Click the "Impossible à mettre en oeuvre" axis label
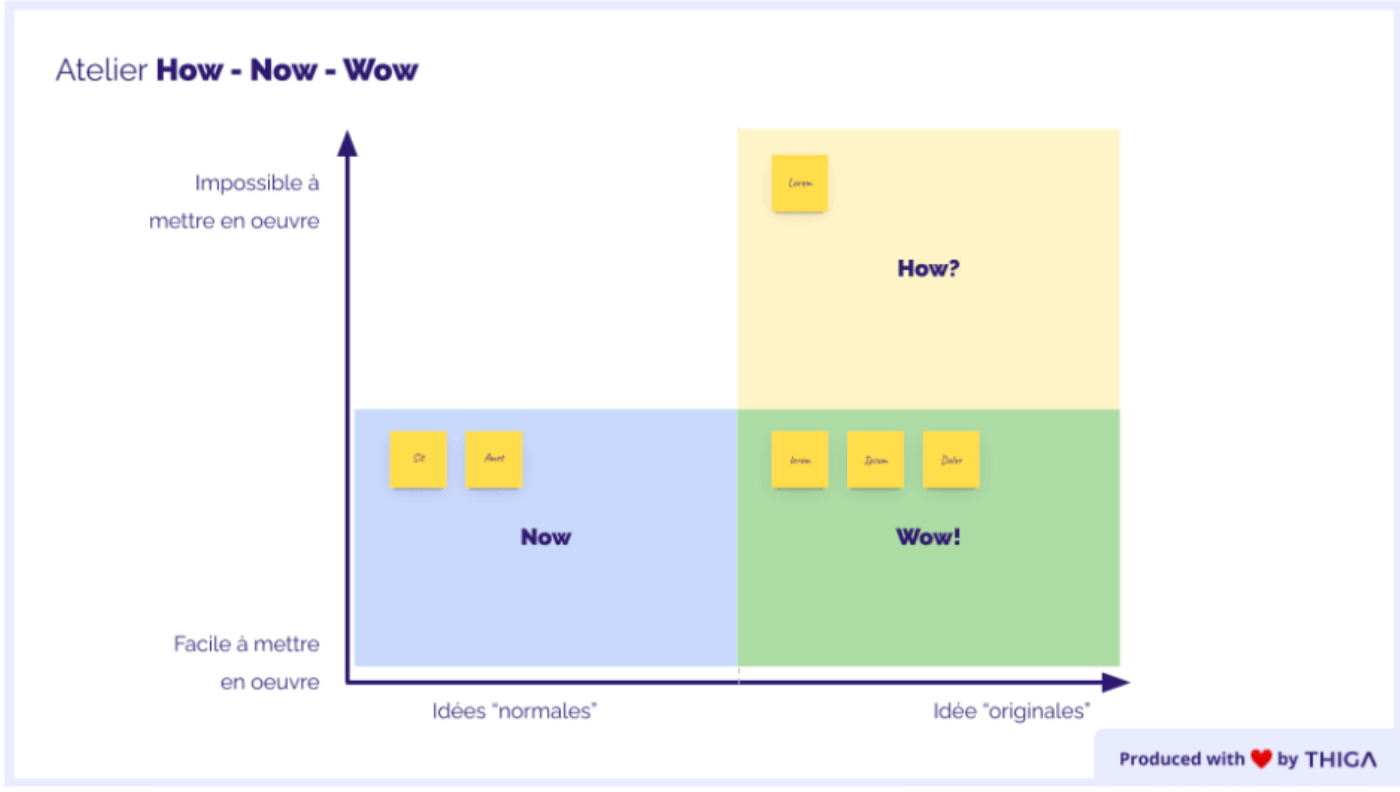 click(235, 202)
